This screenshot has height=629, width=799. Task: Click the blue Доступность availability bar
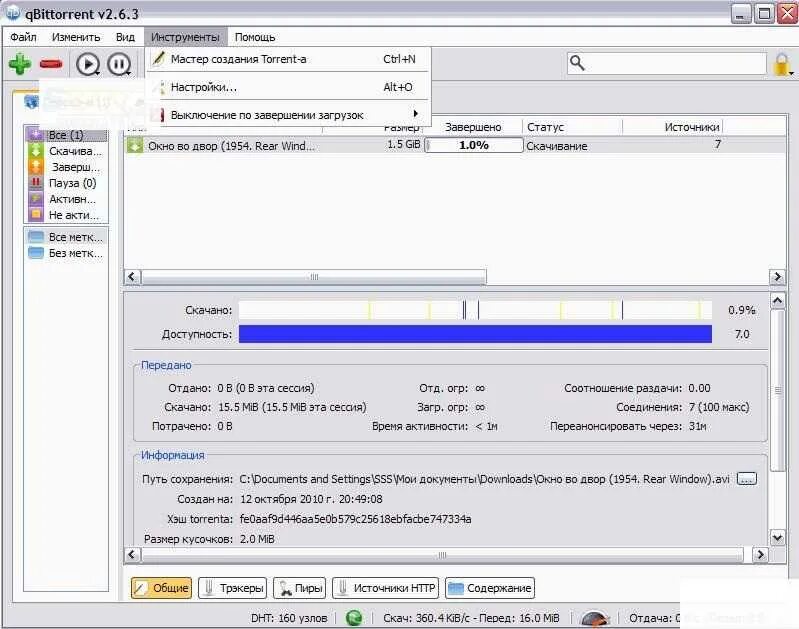point(475,334)
